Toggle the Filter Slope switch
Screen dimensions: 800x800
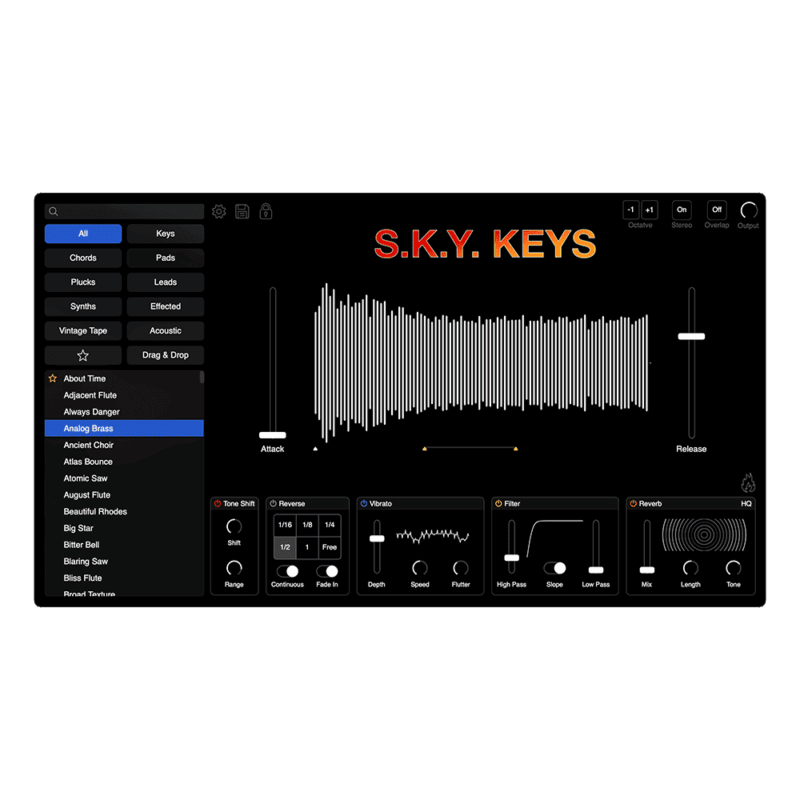coord(555,568)
